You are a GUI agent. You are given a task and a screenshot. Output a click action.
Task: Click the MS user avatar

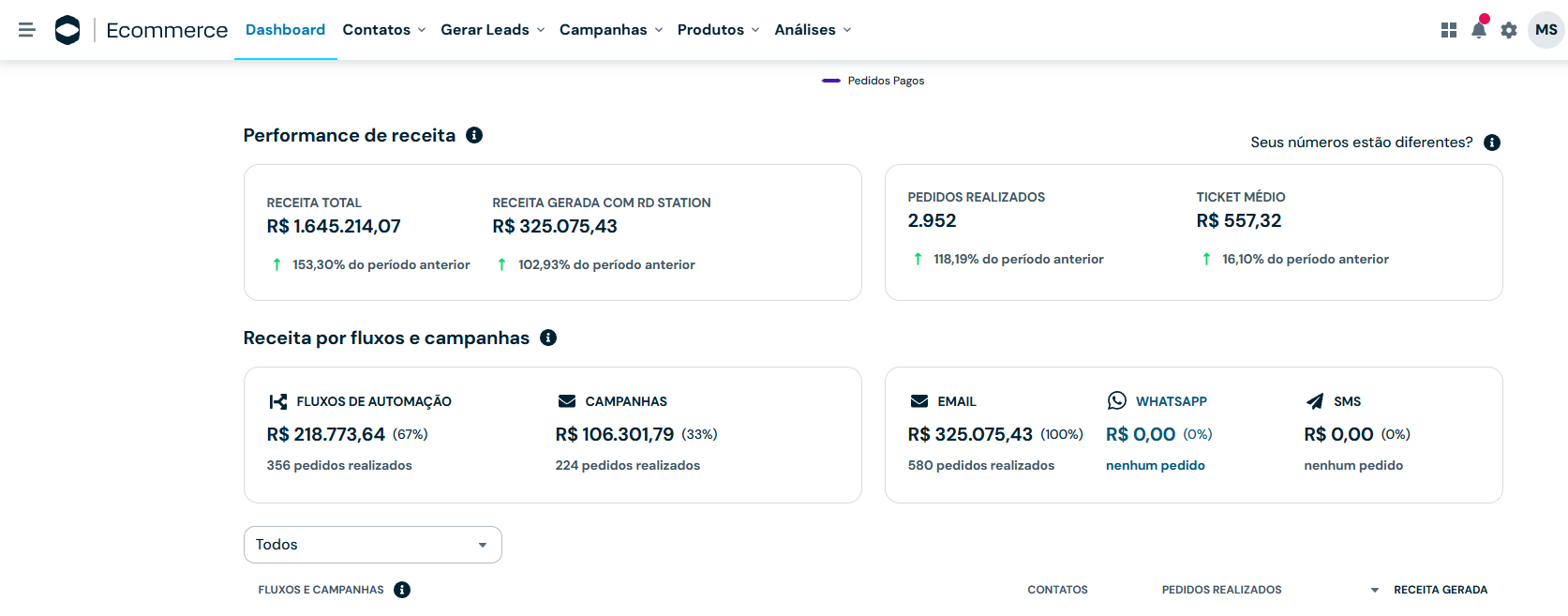[1546, 30]
